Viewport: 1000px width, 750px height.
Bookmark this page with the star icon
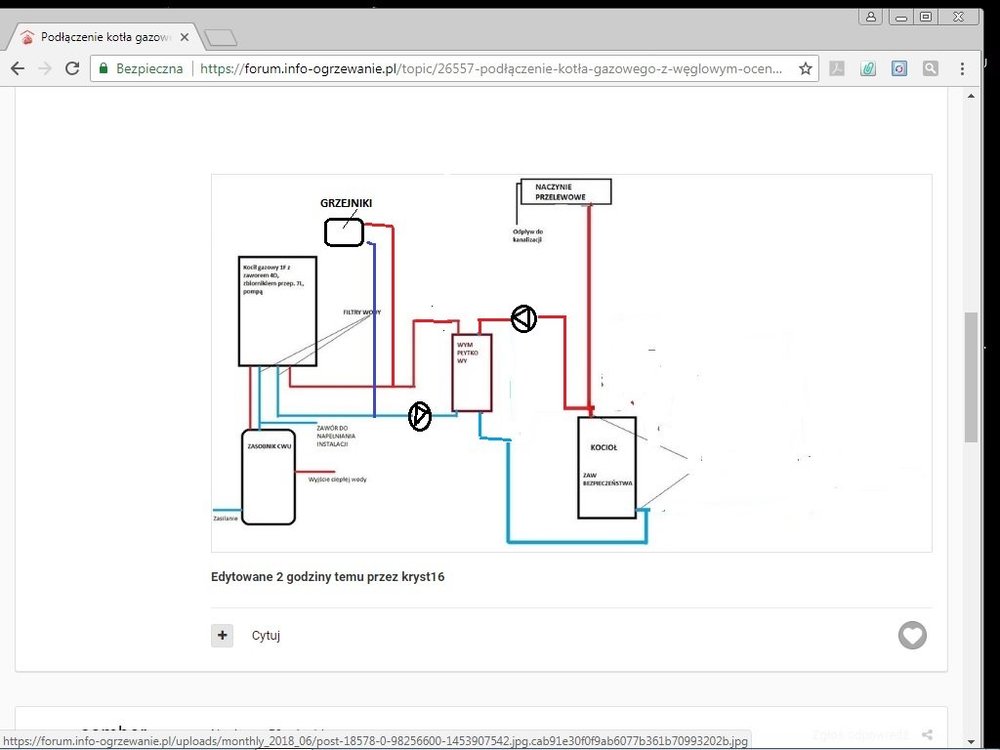(x=805, y=69)
